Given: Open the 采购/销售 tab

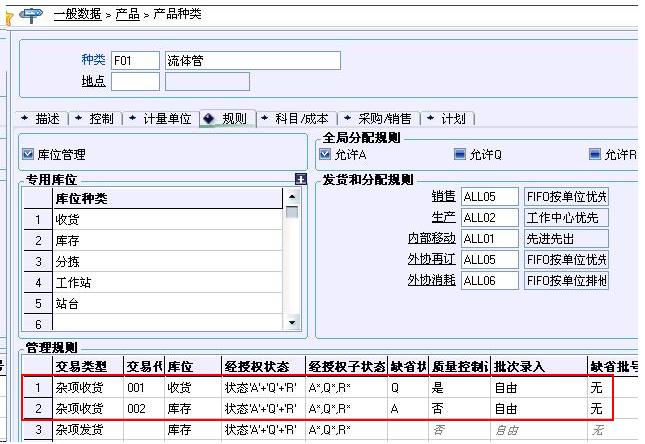Looking at the screenshot, I should (x=378, y=118).
